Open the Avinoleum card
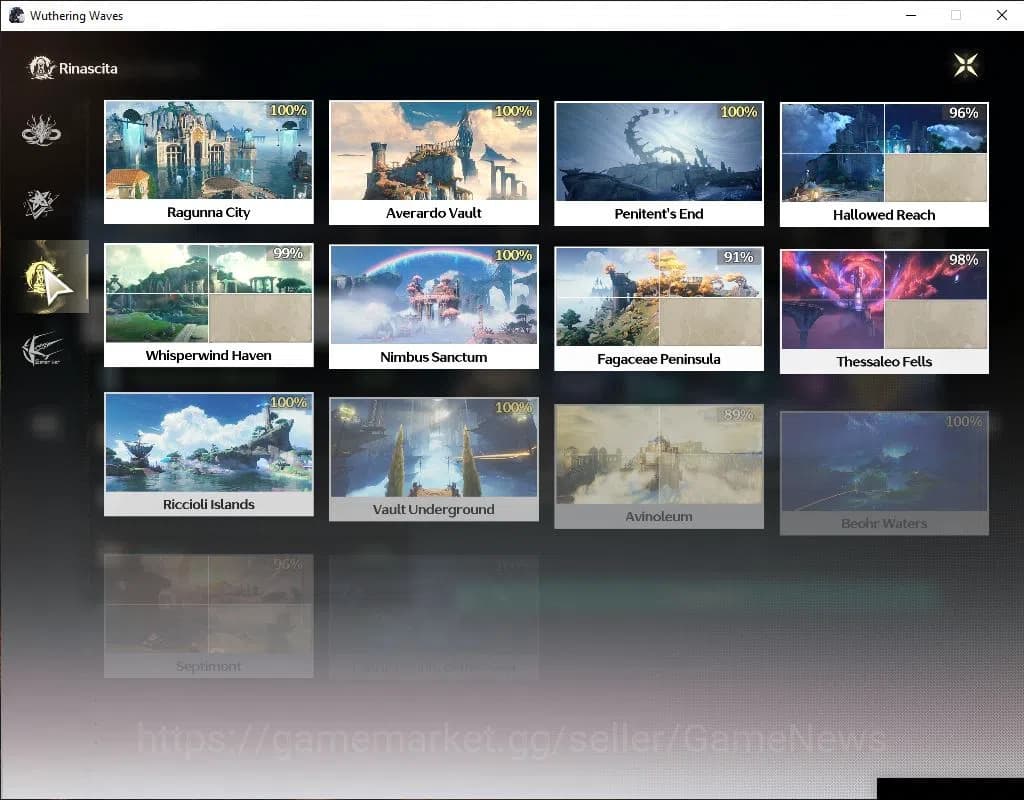Image resolution: width=1024 pixels, height=800 pixels. 659,466
